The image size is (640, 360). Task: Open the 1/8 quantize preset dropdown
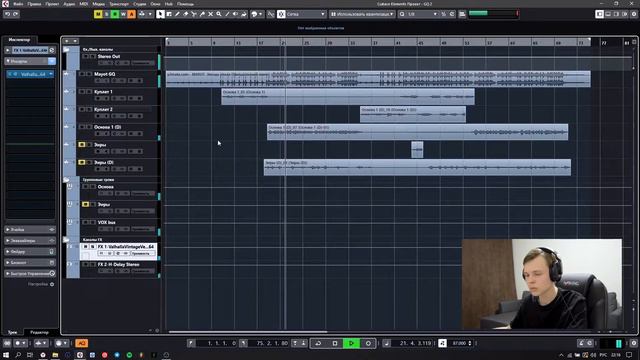click(422, 14)
